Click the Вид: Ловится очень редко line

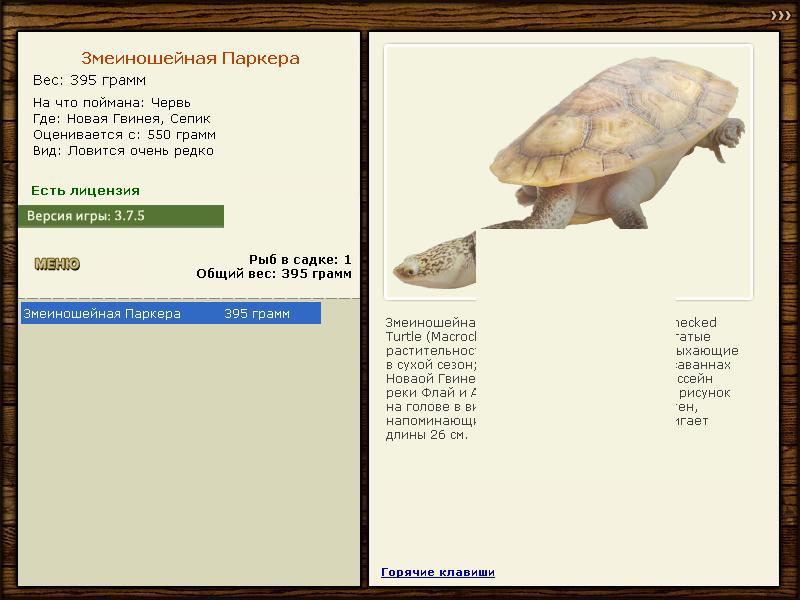[x=123, y=151]
